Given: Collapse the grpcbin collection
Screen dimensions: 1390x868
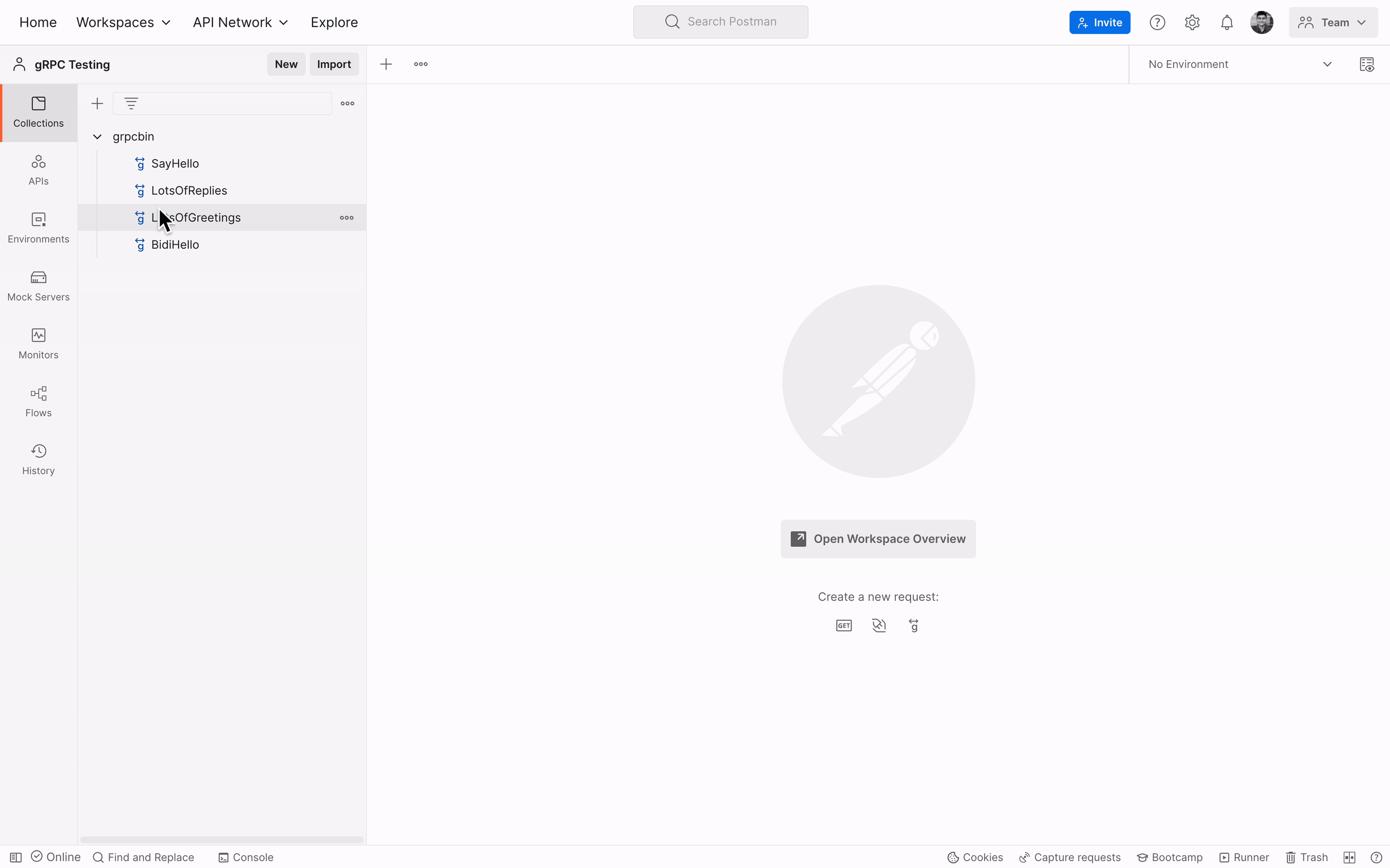Looking at the screenshot, I should click(x=97, y=136).
